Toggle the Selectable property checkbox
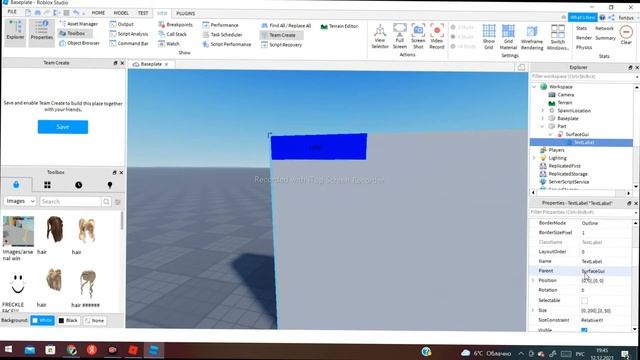This screenshot has width=640, height=360. tap(584, 300)
